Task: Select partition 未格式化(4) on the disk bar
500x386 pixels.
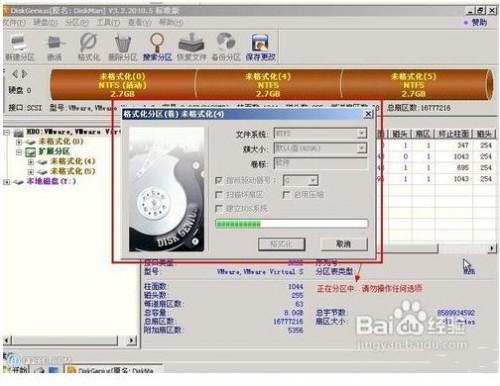Action: tap(268, 85)
